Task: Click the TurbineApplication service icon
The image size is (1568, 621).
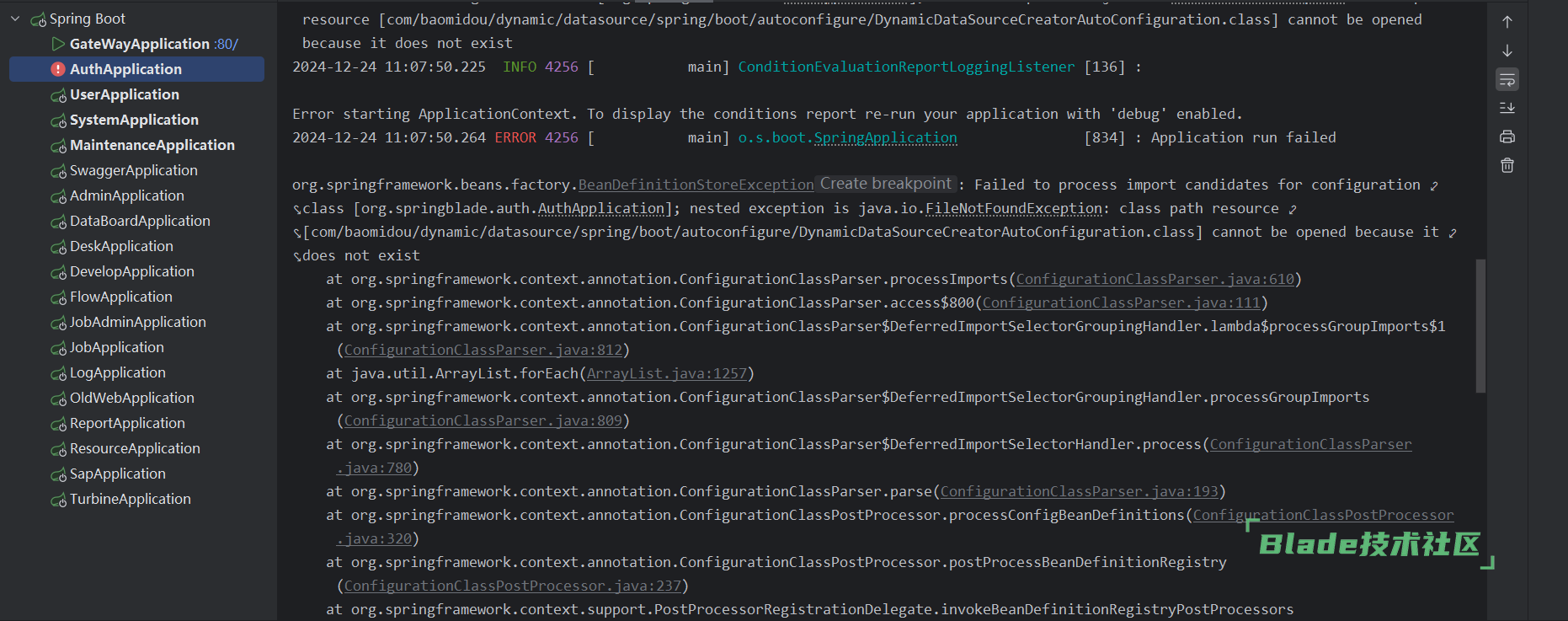Action: (x=58, y=500)
